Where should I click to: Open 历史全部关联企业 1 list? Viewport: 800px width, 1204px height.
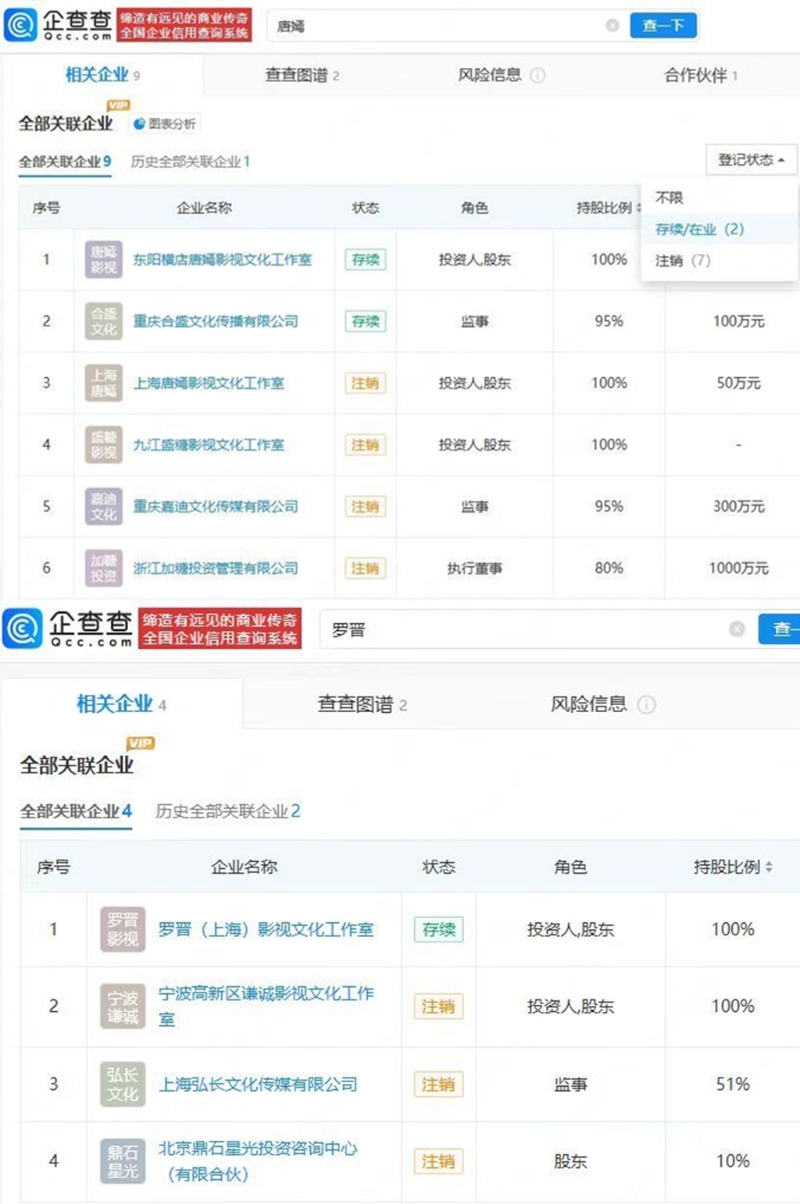click(x=186, y=161)
